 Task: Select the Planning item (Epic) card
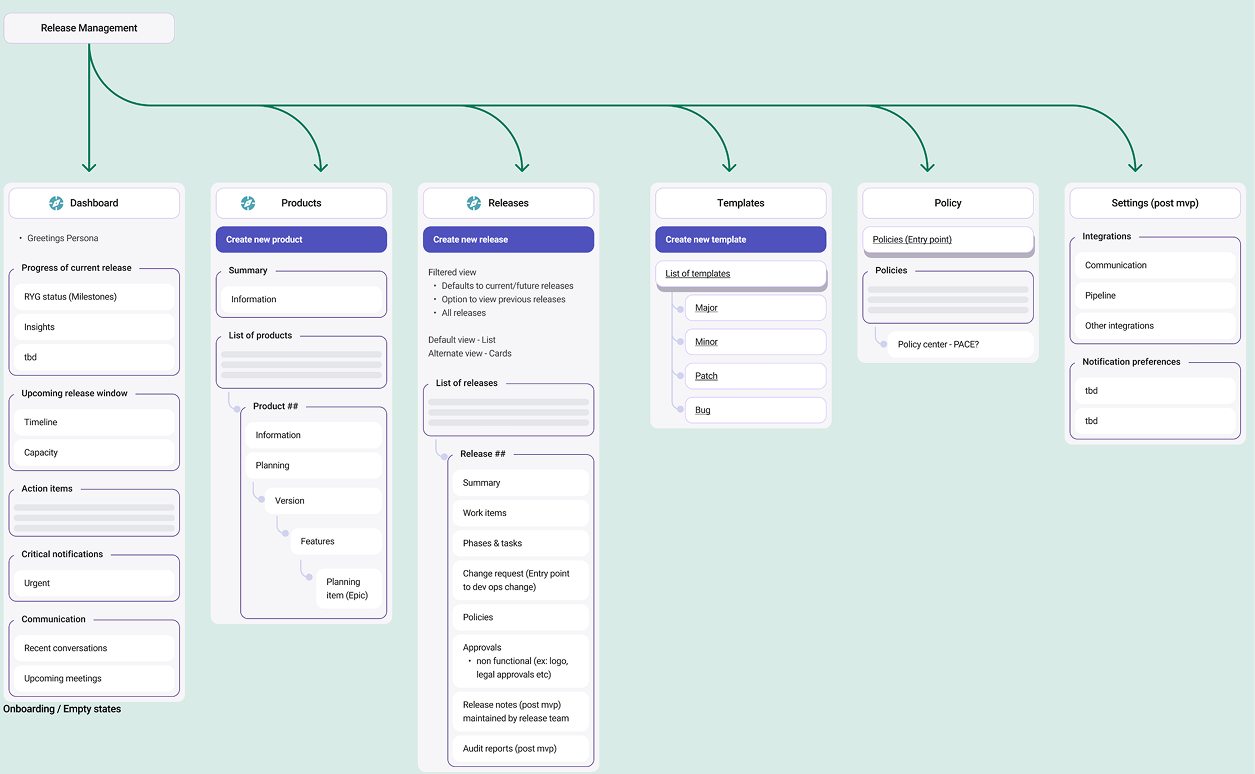[349, 588]
